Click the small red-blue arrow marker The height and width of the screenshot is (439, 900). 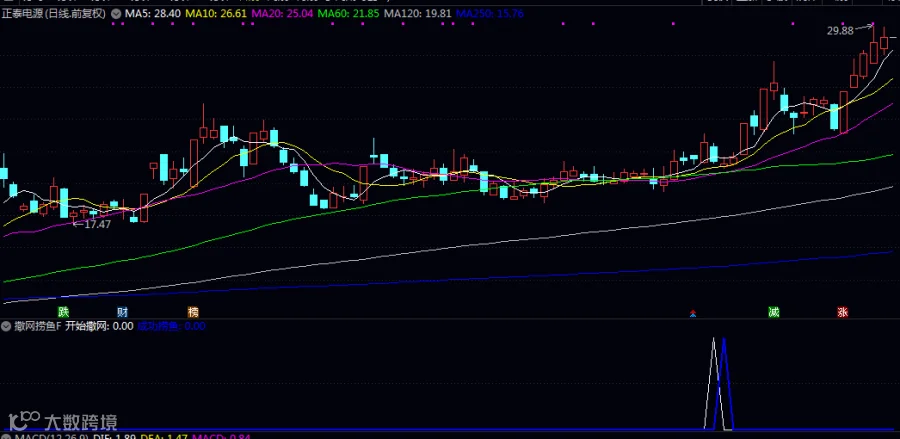(693, 313)
